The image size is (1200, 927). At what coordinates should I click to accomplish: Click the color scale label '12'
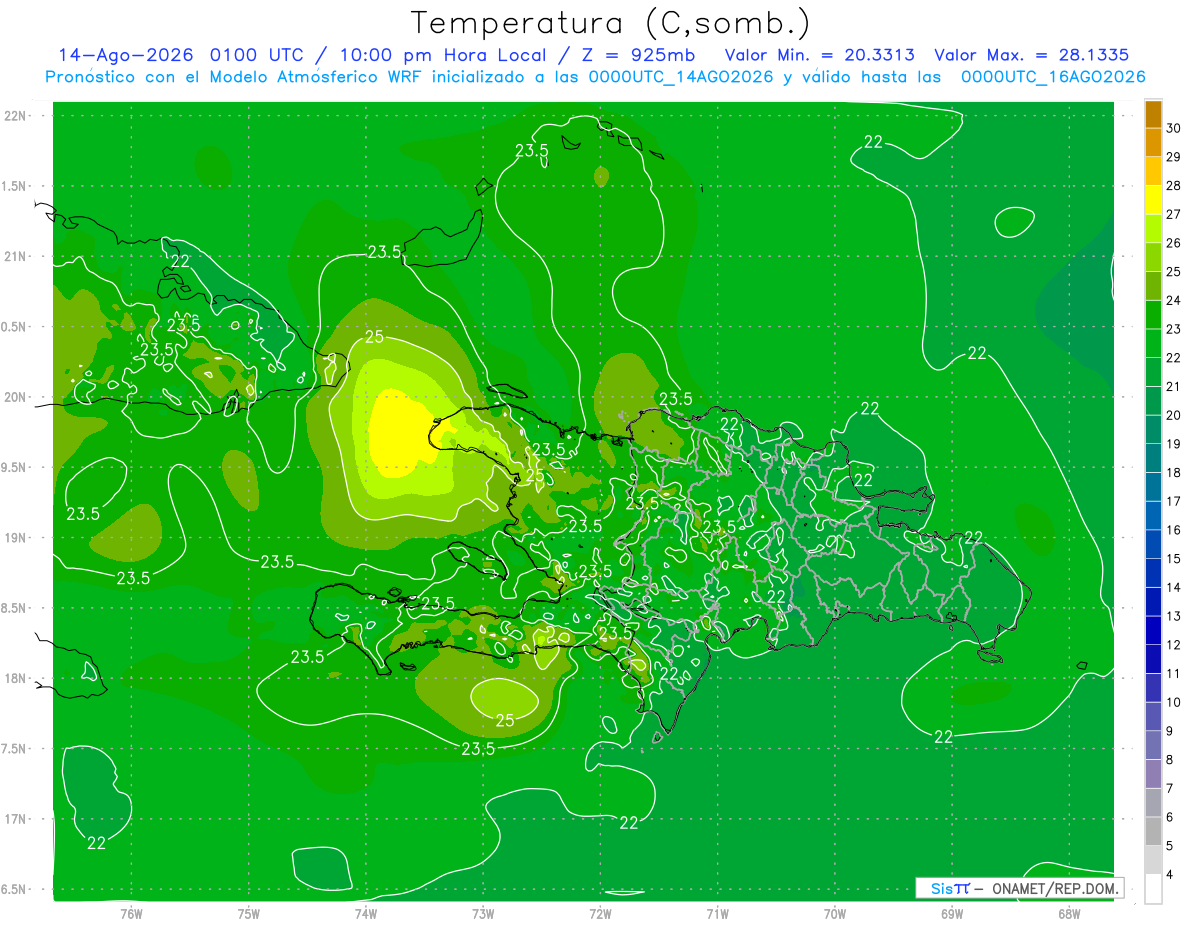tap(1174, 645)
